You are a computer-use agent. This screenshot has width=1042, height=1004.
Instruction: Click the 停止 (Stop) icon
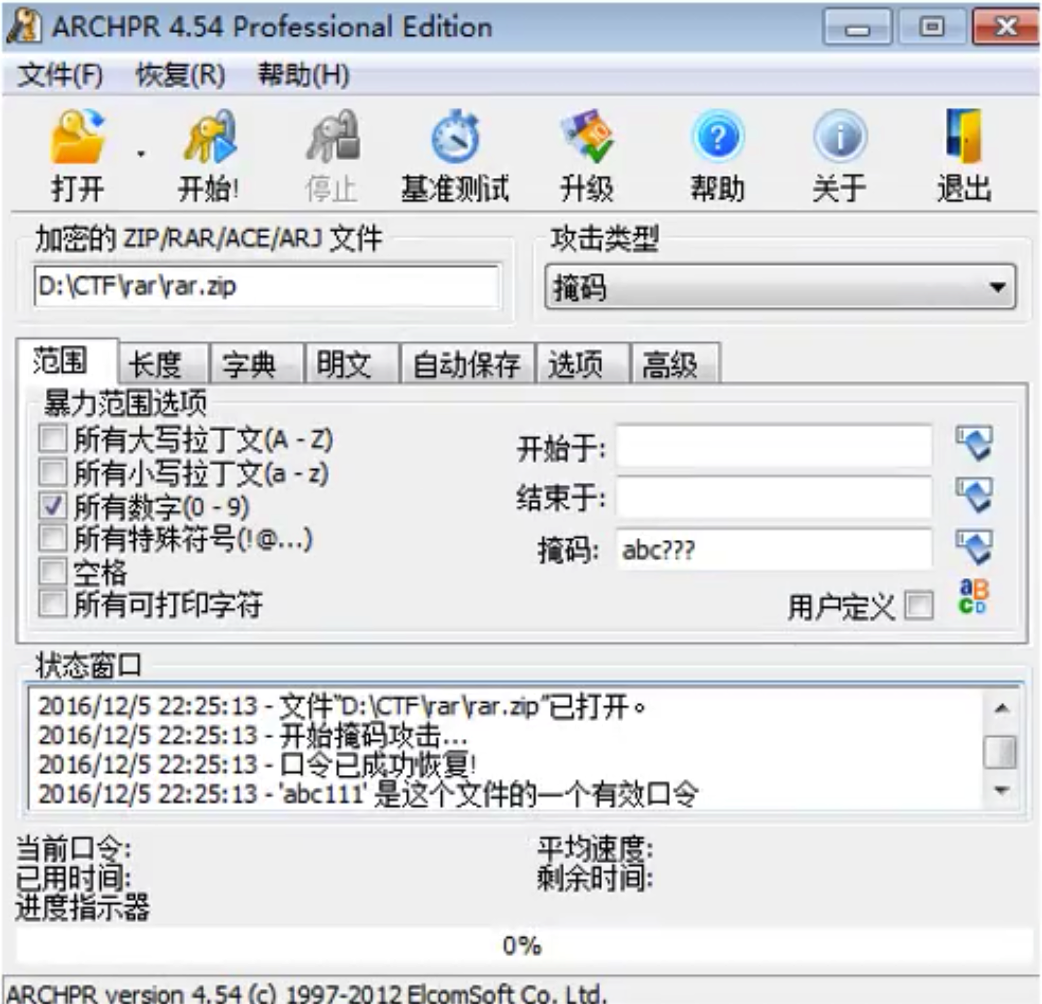333,137
